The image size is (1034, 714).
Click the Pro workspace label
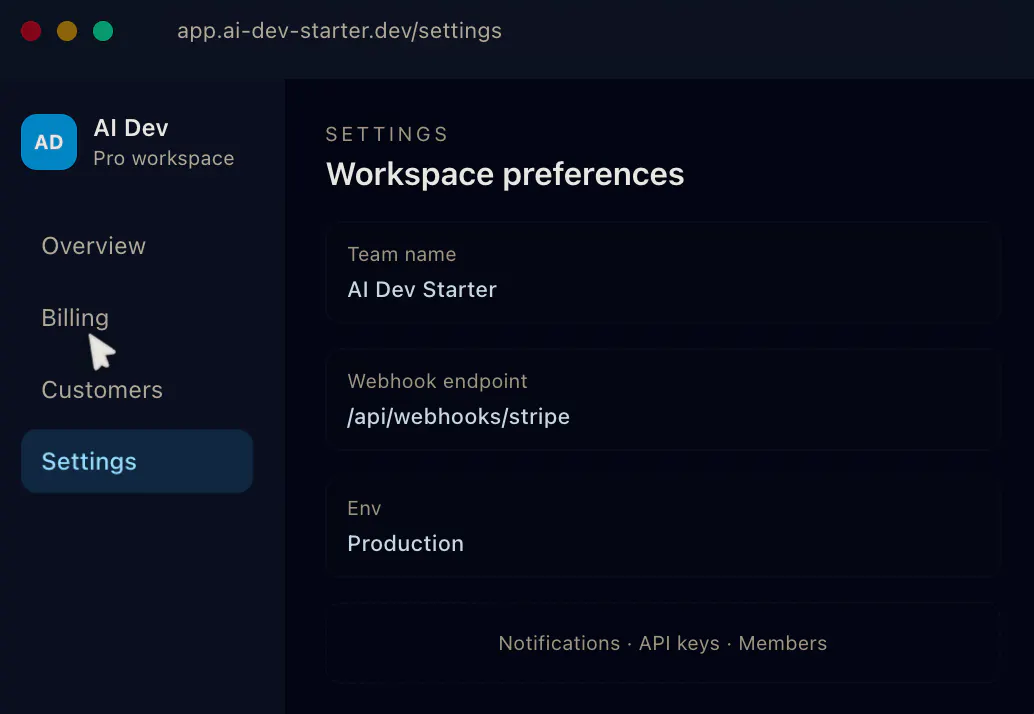point(164,158)
